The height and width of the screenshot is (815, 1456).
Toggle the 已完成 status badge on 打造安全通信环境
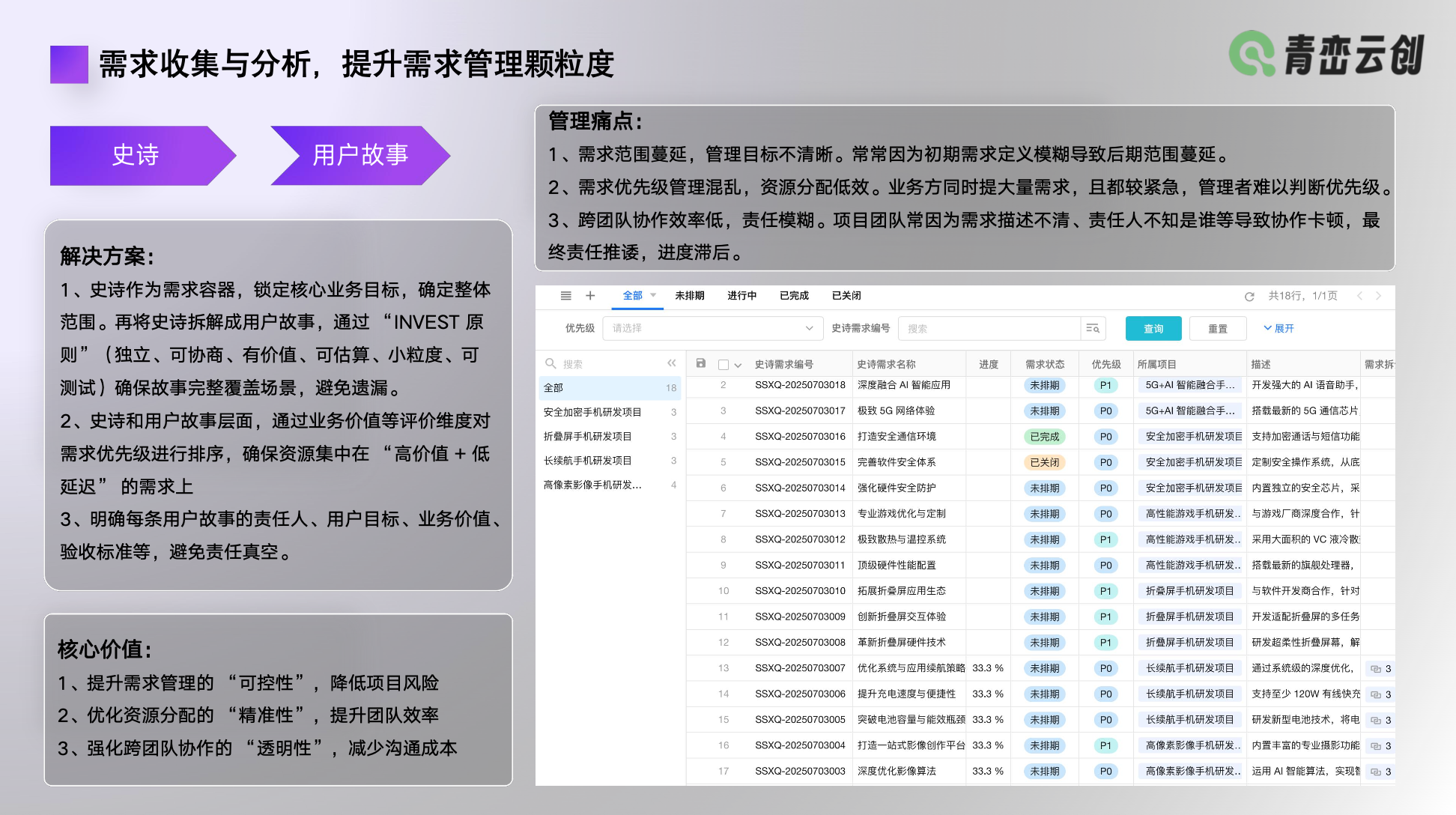coord(1044,436)
